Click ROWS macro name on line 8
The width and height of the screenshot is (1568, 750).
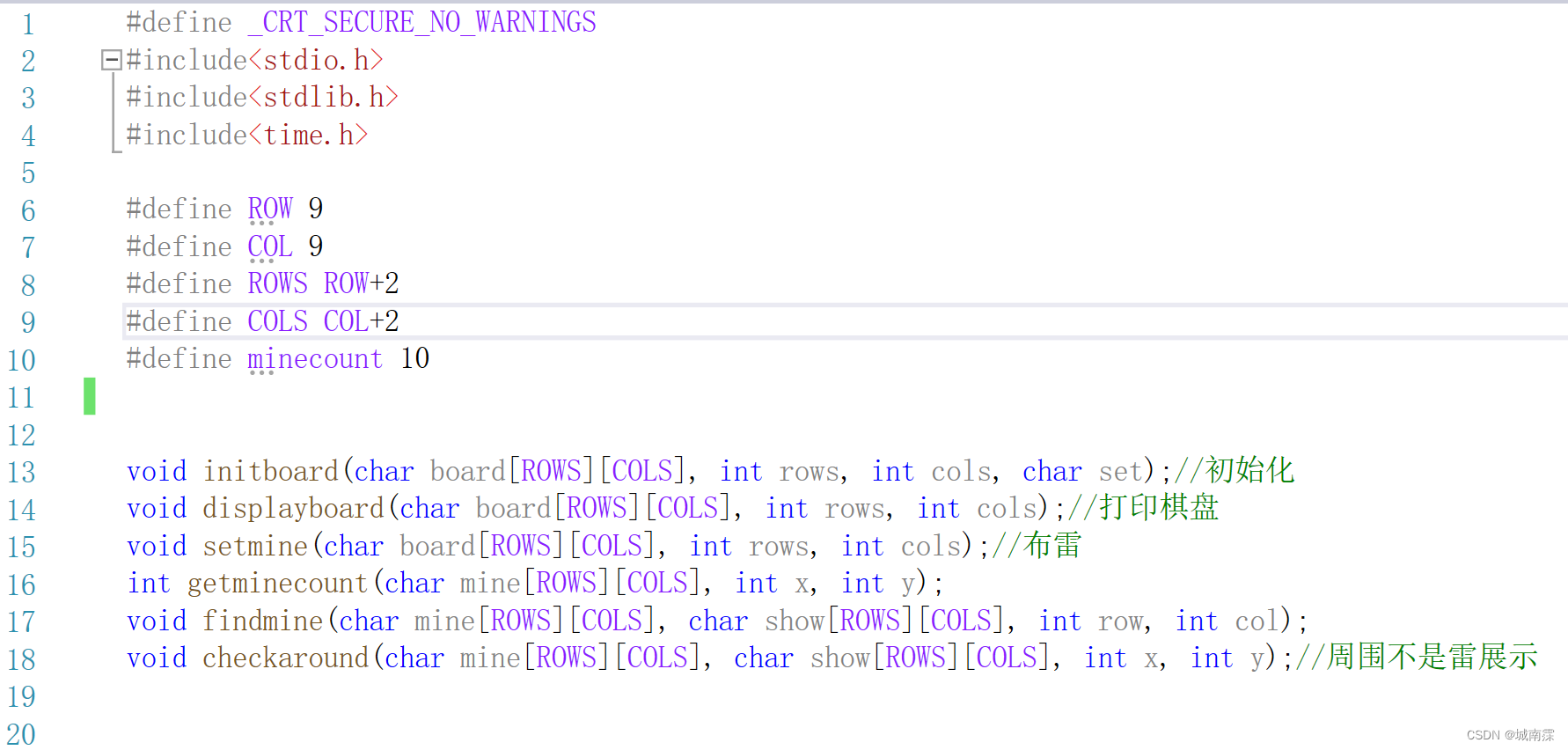pos(278,283)
